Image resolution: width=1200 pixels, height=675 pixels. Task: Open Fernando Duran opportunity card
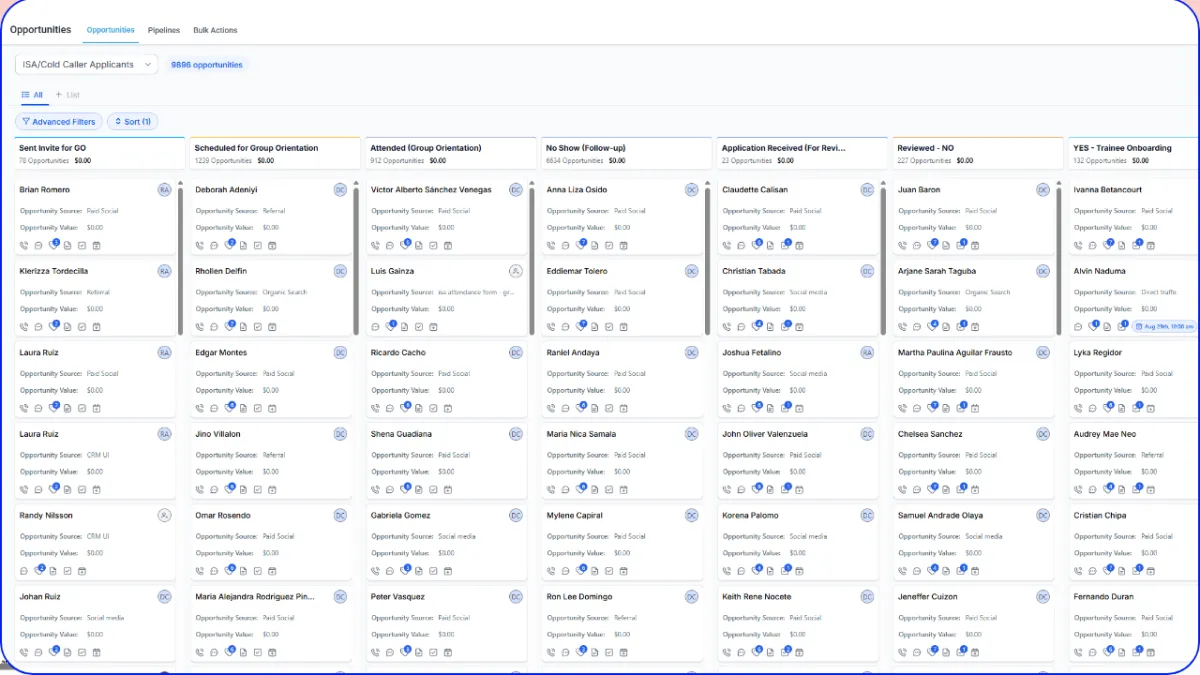click(1134, 623)
